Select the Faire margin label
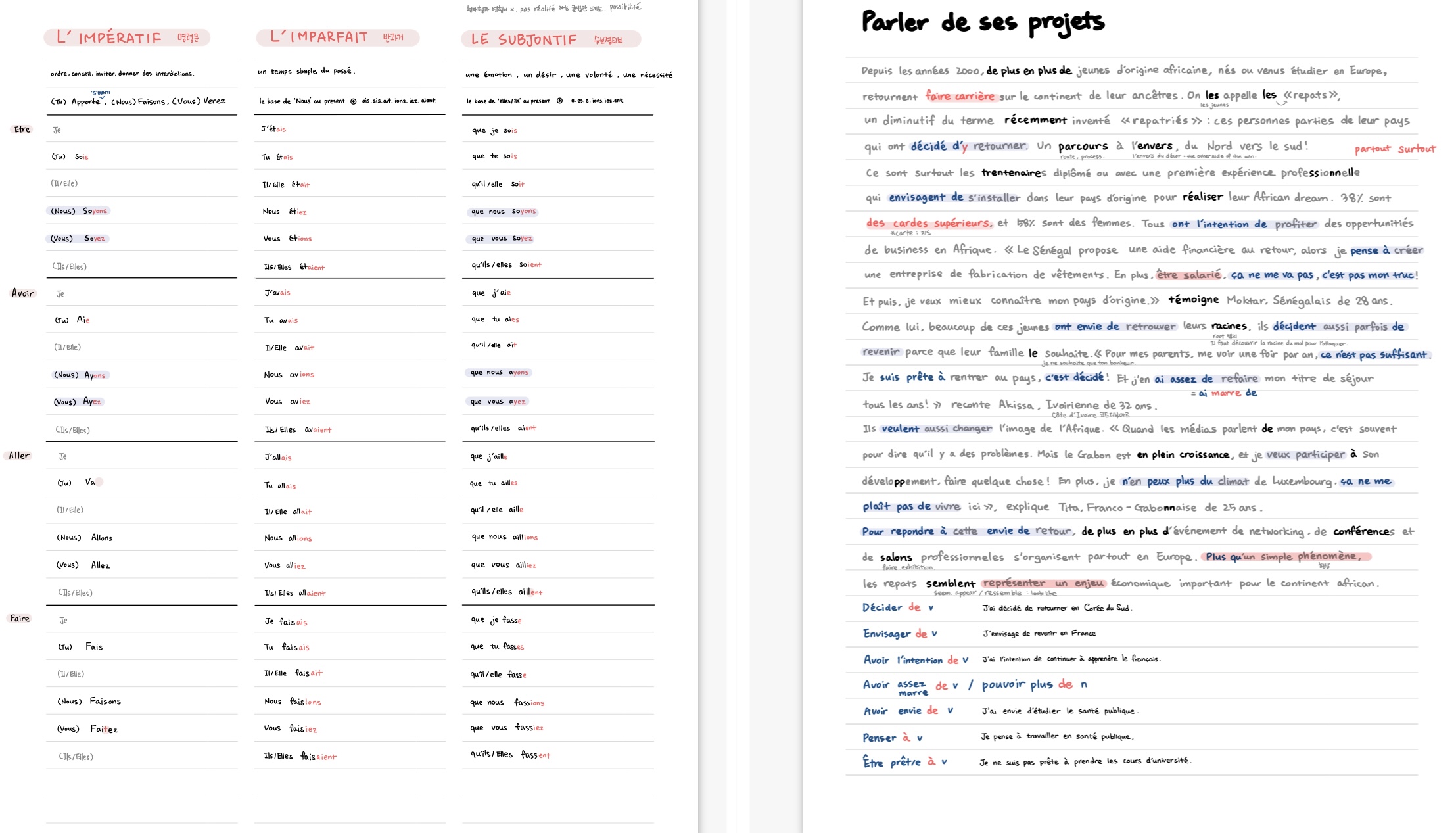 click(20, 618)
